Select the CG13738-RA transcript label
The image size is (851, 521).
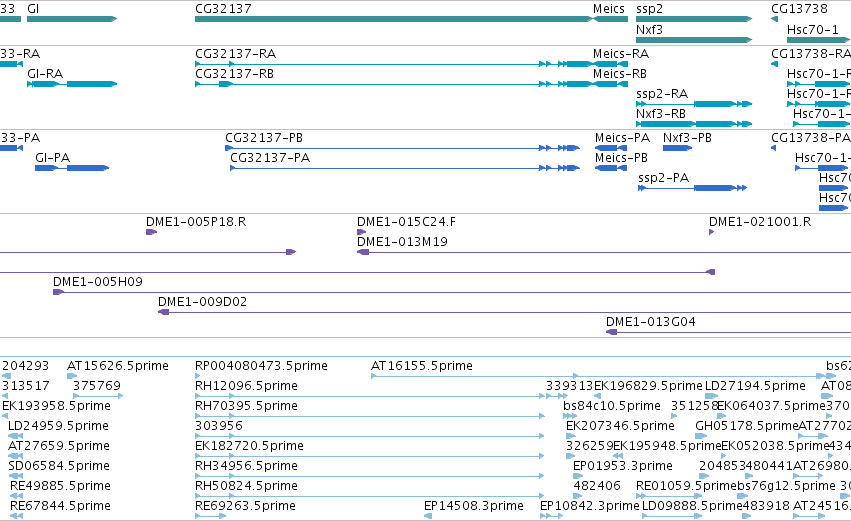(x=811, y=54)
